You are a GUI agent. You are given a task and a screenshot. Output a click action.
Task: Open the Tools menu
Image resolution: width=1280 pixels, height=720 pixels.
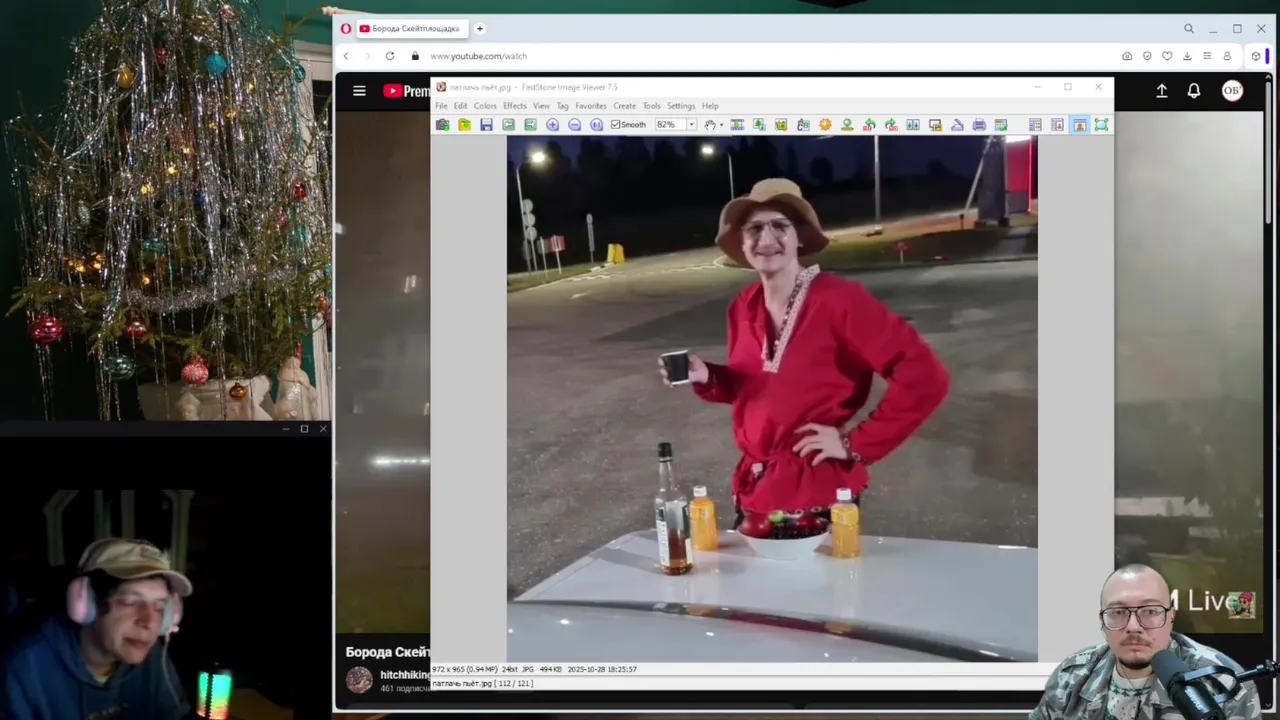pyautogui.click(x=651, y=106)
